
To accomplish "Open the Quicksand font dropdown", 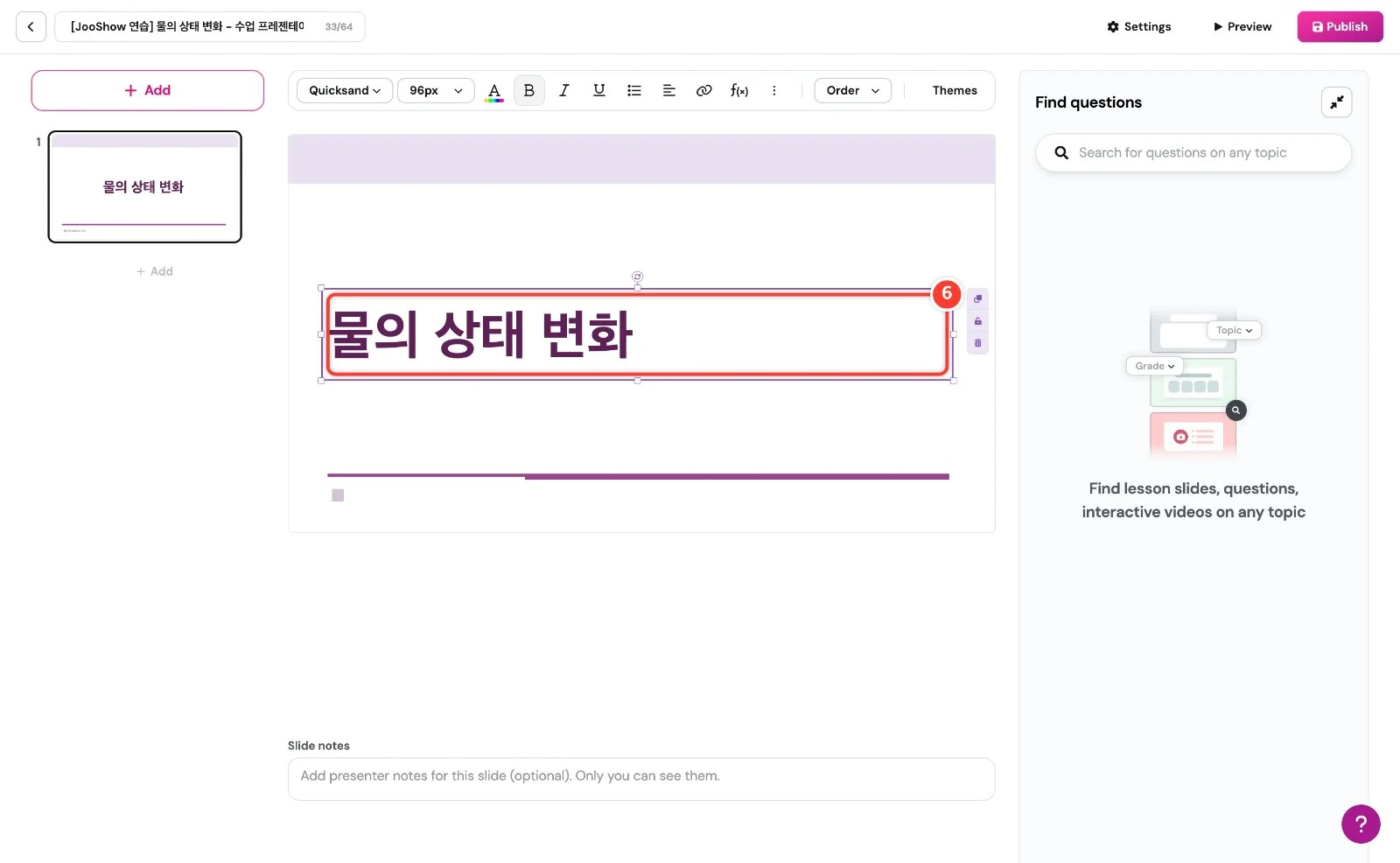I will tap(345, 91).
